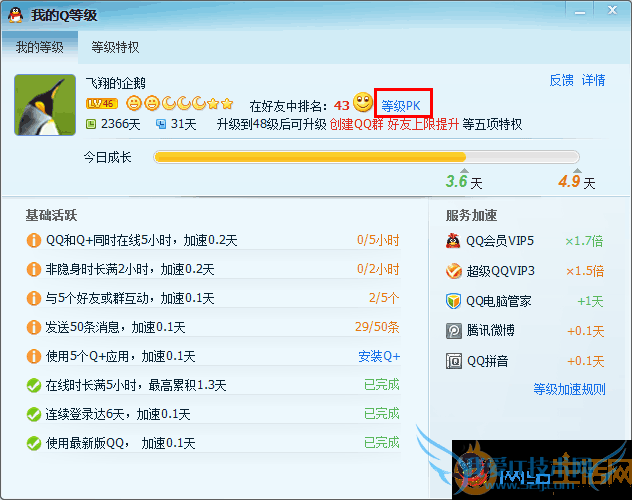Screen dimensions: 632x500
Task: Select the QQ会员VIP5 penguin icon
Action: tap(453, 241)
